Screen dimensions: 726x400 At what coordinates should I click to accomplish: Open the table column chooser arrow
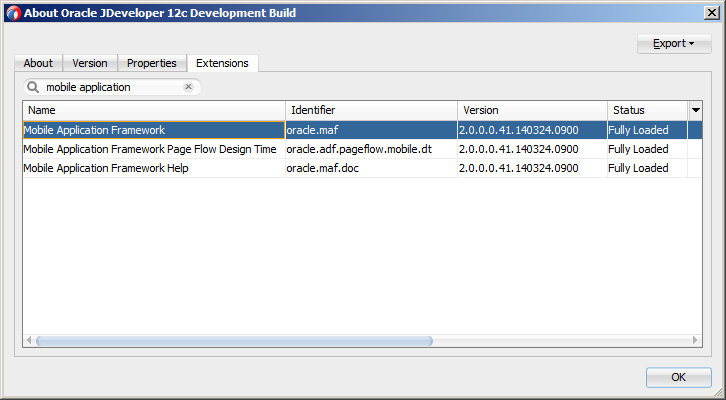[695, 110]
